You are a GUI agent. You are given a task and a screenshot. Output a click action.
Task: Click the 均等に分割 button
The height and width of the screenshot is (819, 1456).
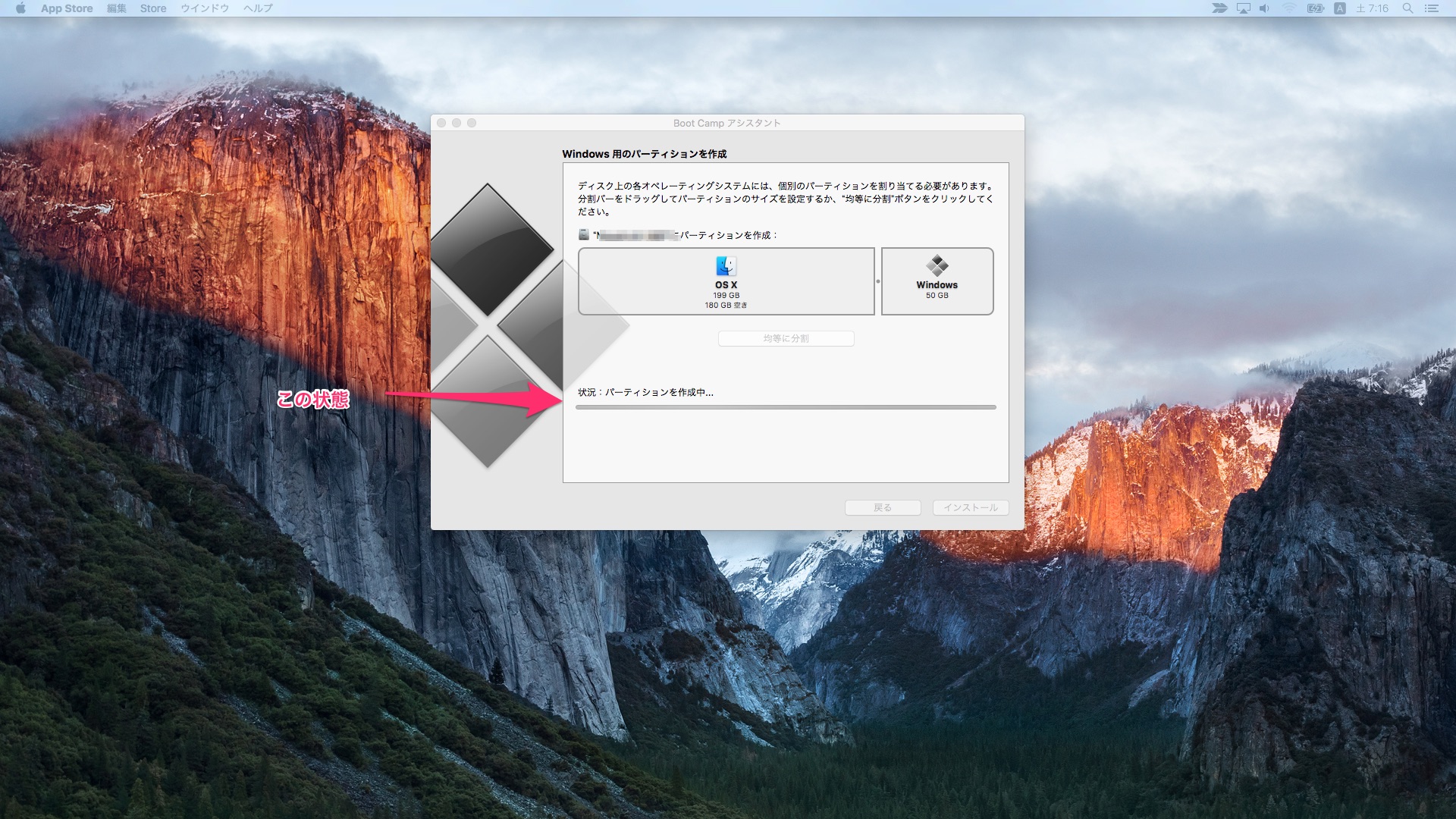point(786,338)
